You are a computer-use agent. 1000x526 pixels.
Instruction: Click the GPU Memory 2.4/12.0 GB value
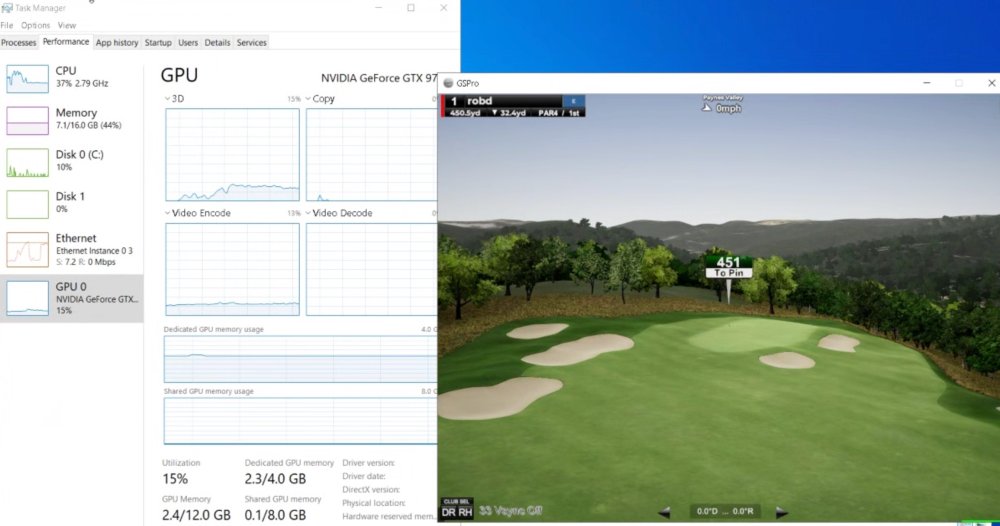coord(196,515)
